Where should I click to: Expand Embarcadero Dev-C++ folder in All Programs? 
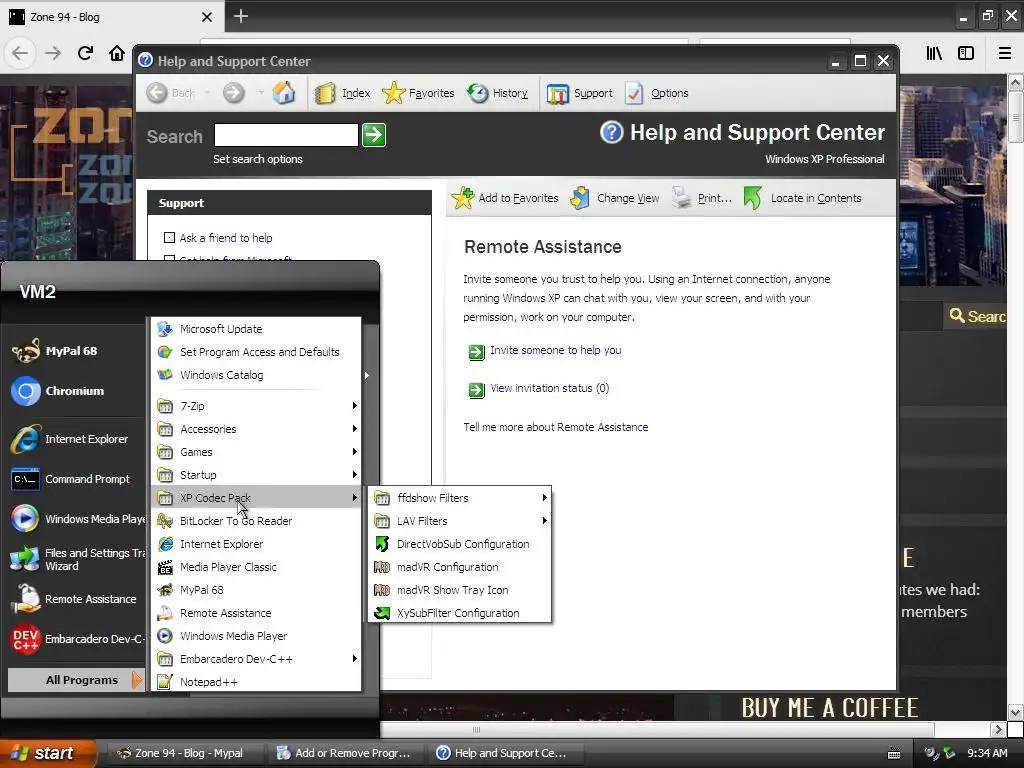[x=257, y=659]
